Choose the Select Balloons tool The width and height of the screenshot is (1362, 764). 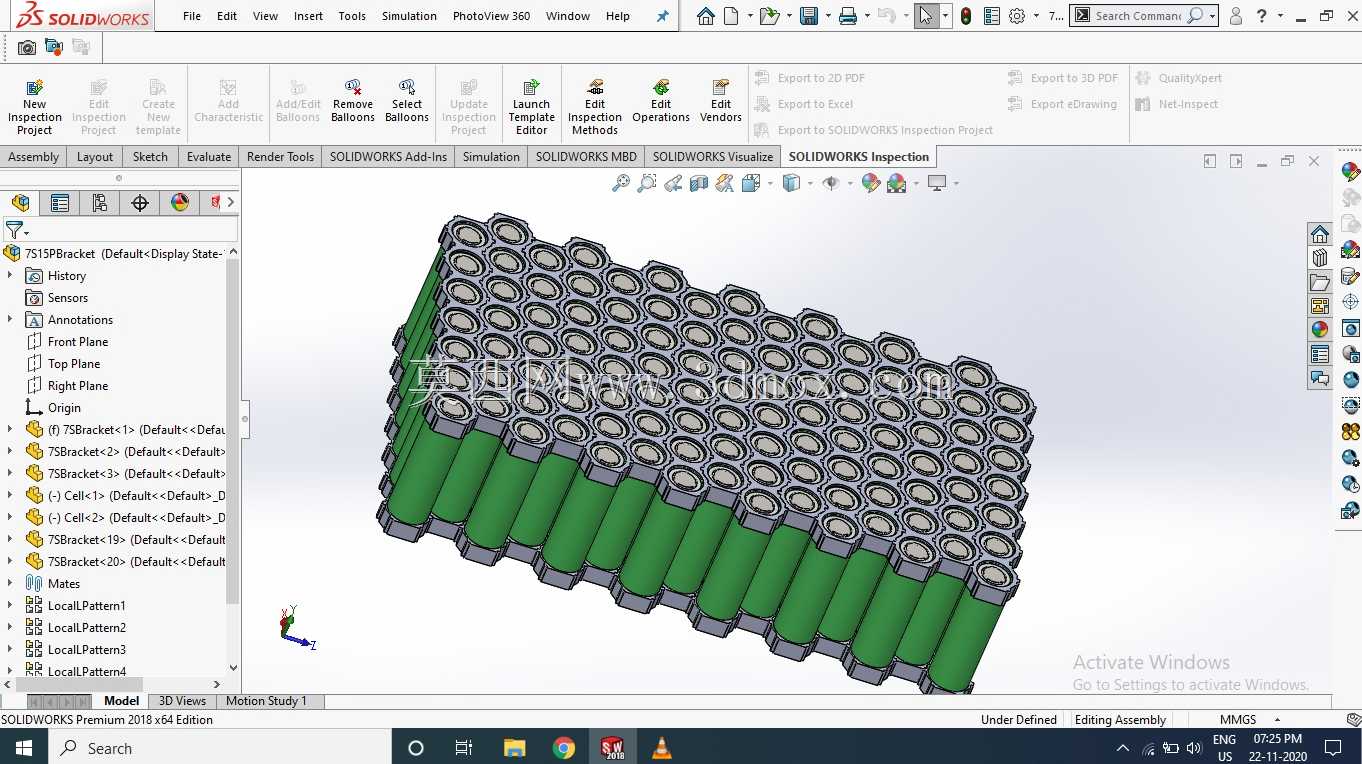[407, 101]
